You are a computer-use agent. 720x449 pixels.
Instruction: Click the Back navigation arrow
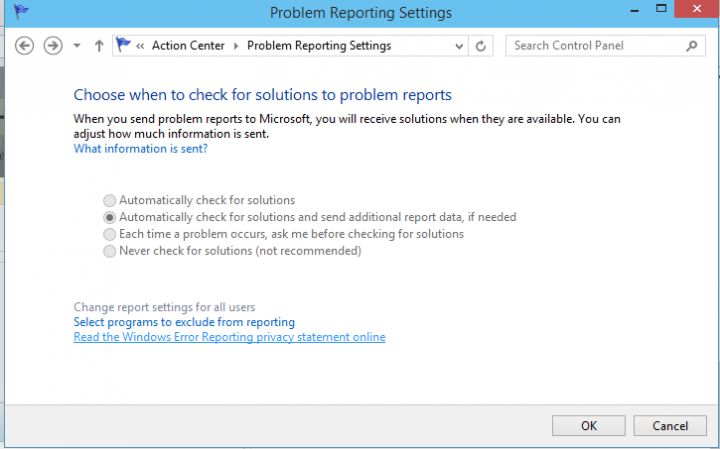coord(24,46)
